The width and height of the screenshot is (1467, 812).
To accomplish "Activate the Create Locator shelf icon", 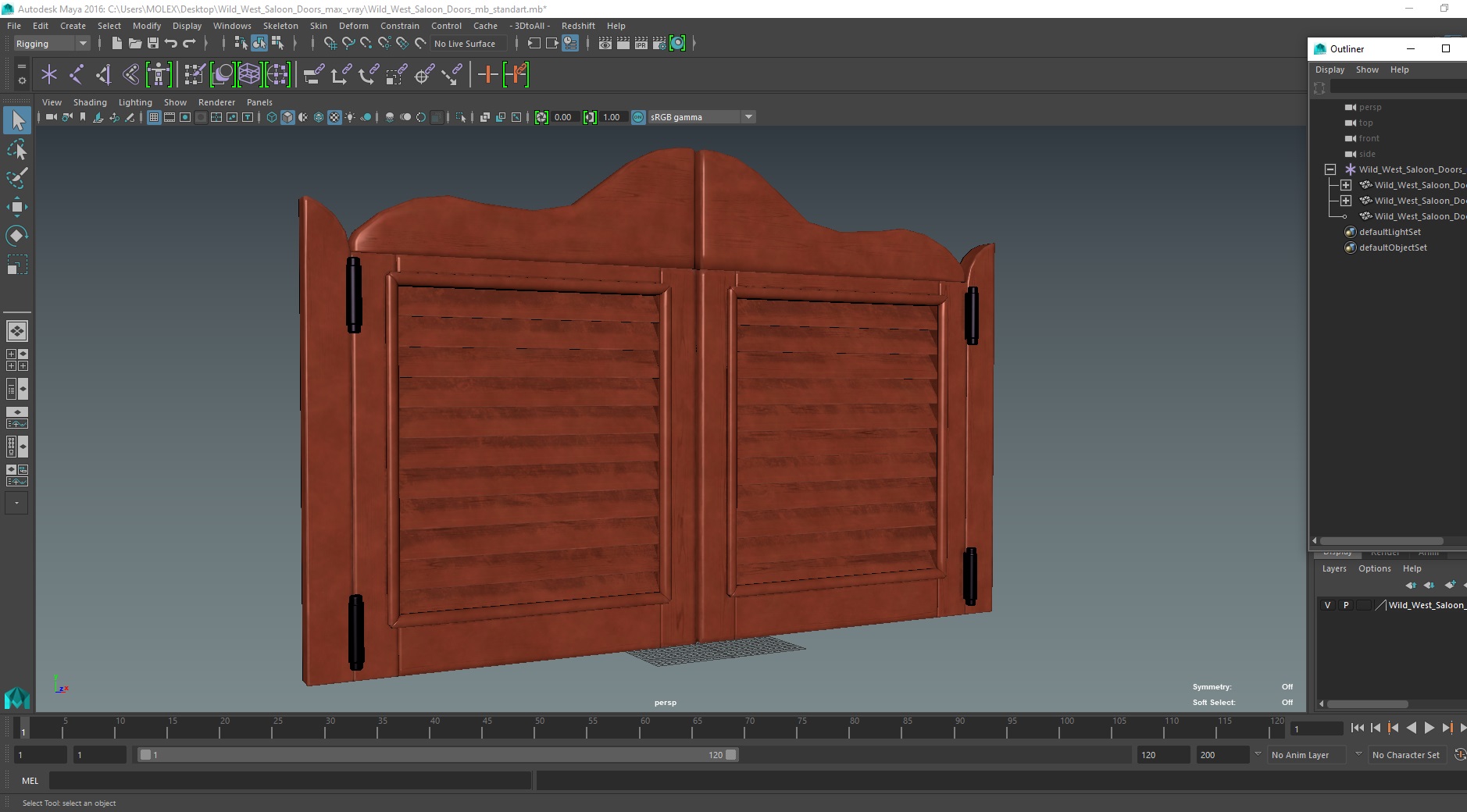I will (49, 75).
